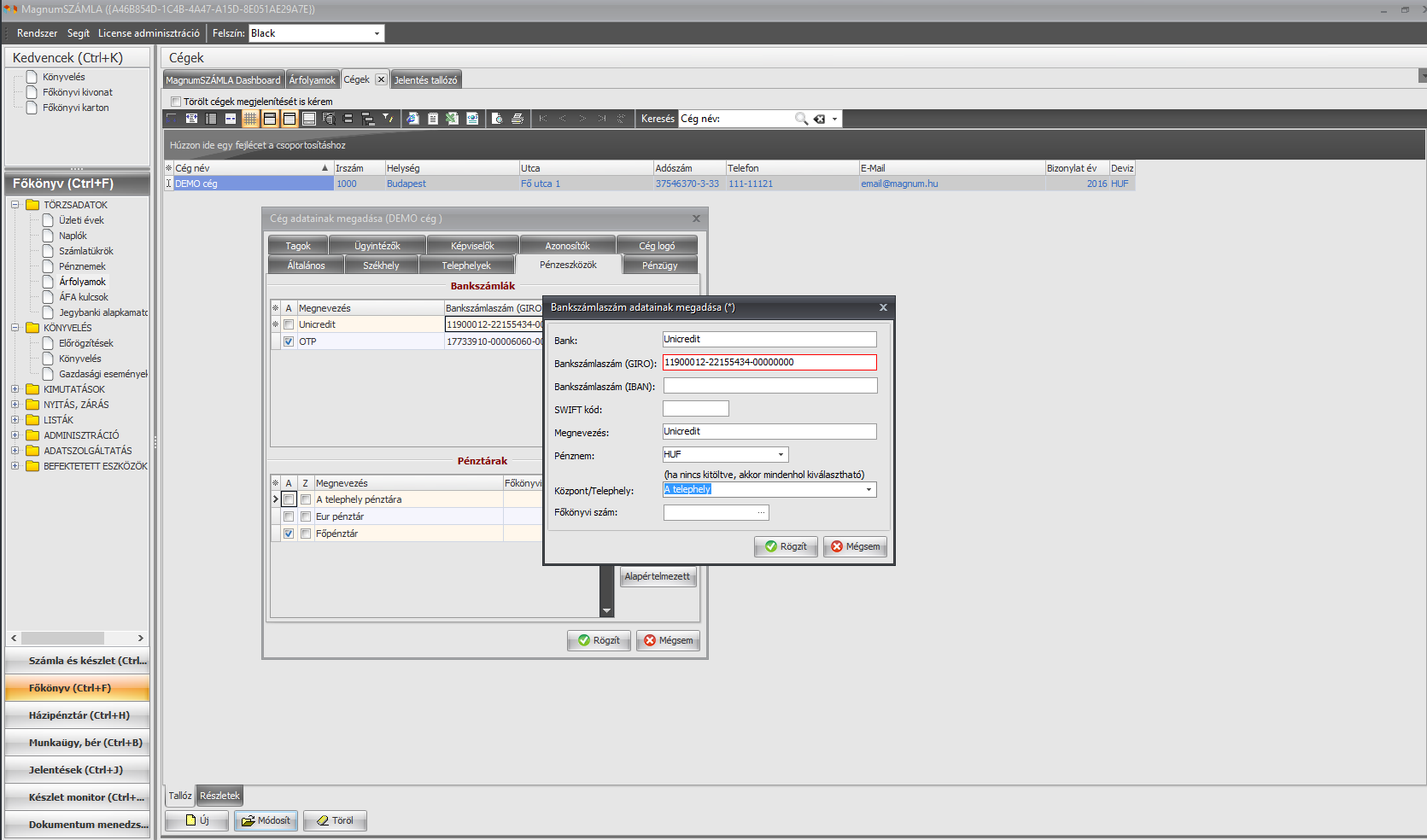Click the magnifier search icon
Viewport: 1427px width, 840px height.
[x=801, y=119]
